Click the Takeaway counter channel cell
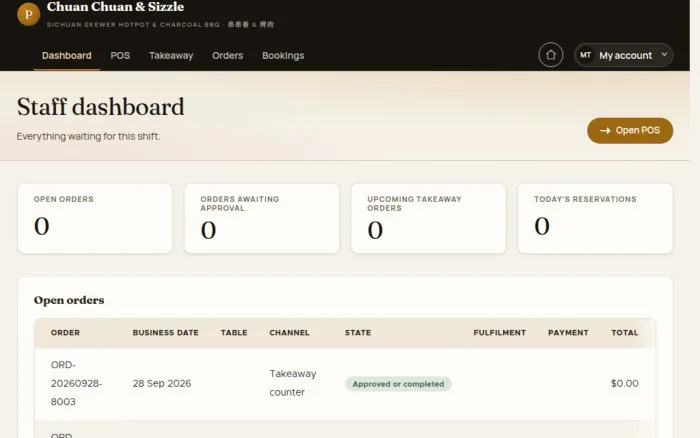Screen dimensions: 700x438 point(292,383)
